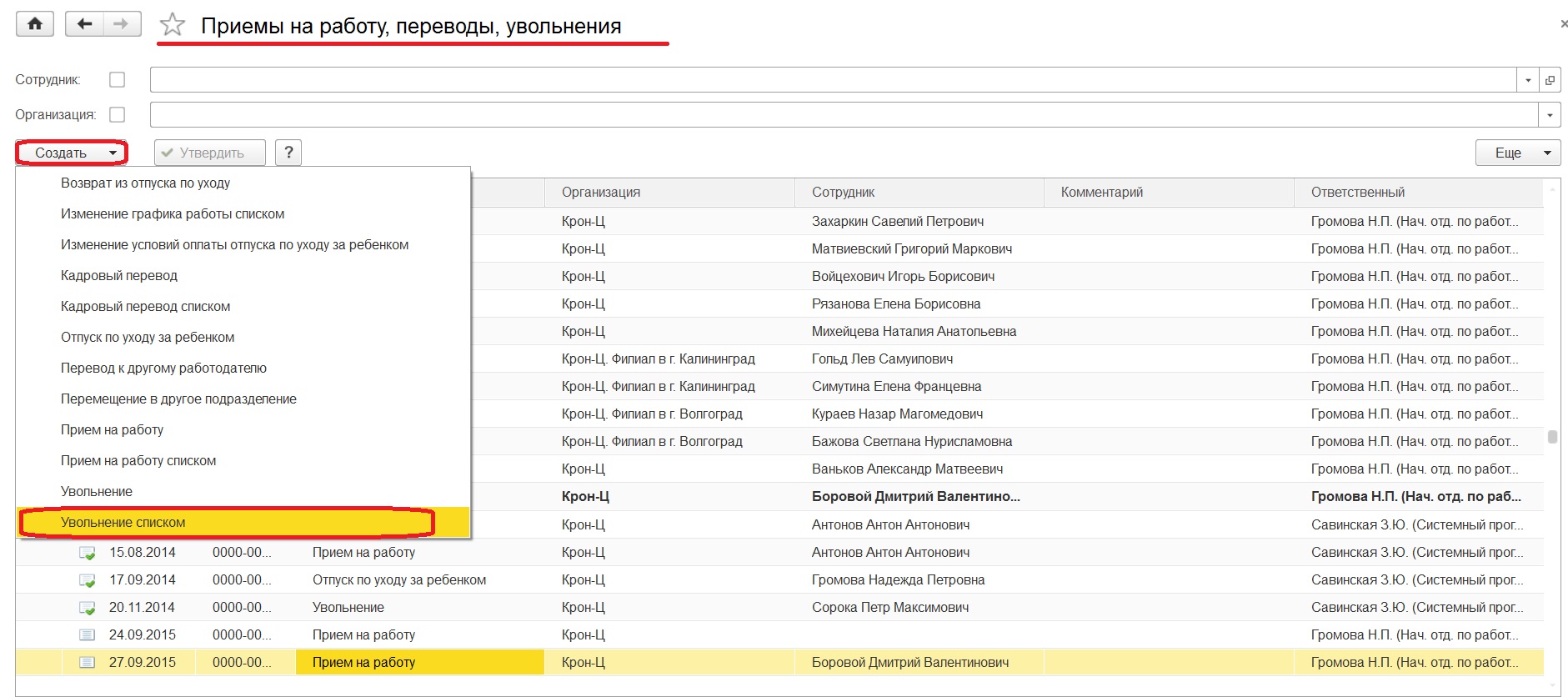Click the Ответственный column header
1568x697 pixels.
coord(1358,193)
